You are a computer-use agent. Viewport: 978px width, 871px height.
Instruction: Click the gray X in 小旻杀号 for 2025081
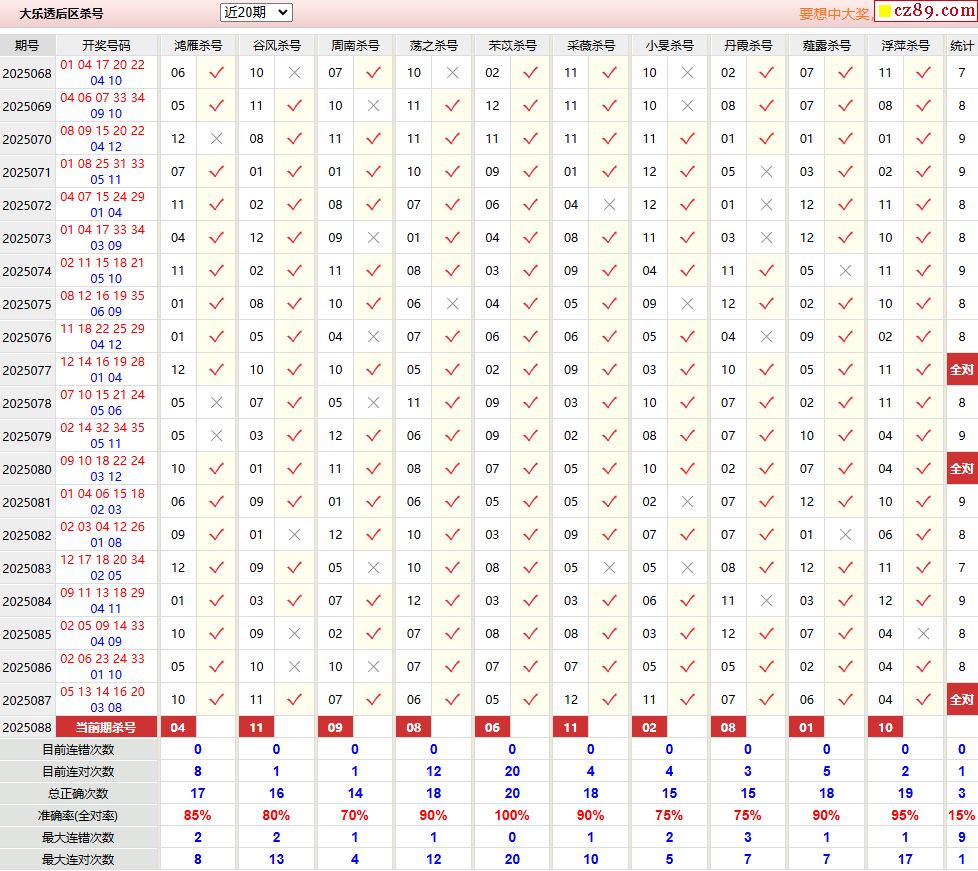(x=687, y=502)
